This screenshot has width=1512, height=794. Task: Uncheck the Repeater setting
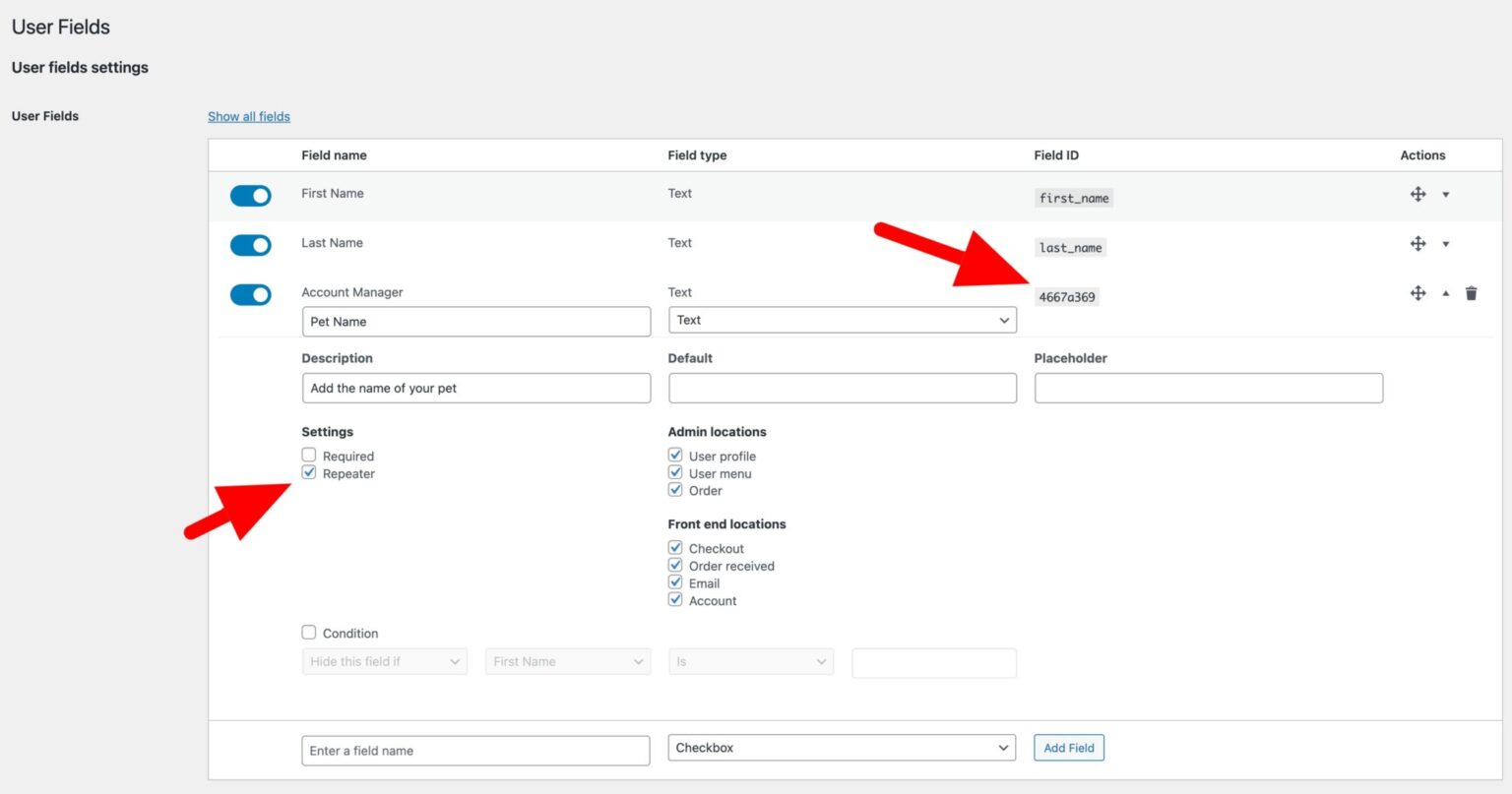[309, 472]
